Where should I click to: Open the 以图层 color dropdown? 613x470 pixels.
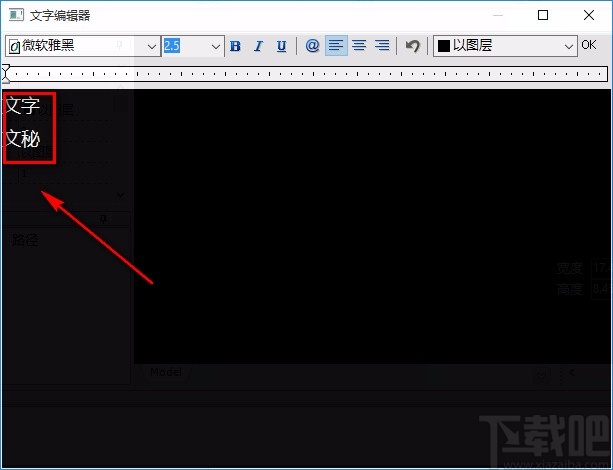569,46
